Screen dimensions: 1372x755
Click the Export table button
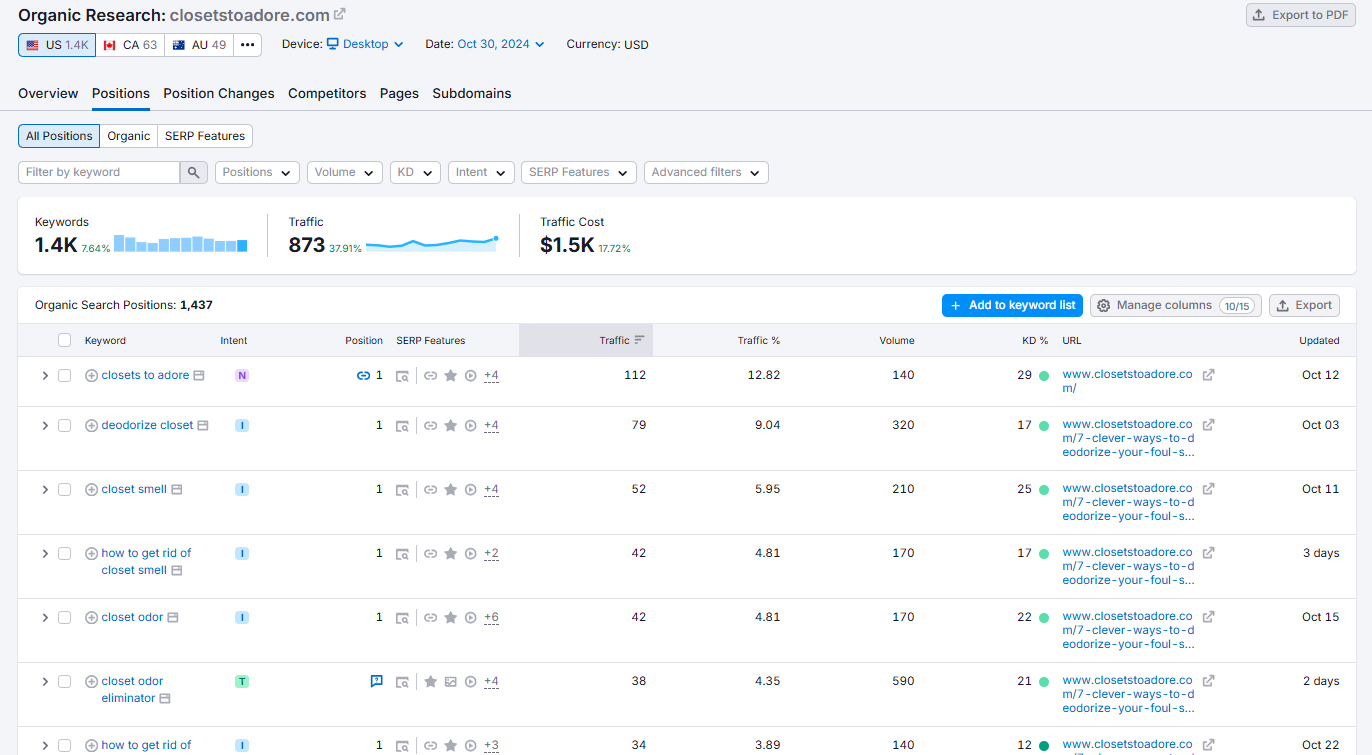point(1304,305)
